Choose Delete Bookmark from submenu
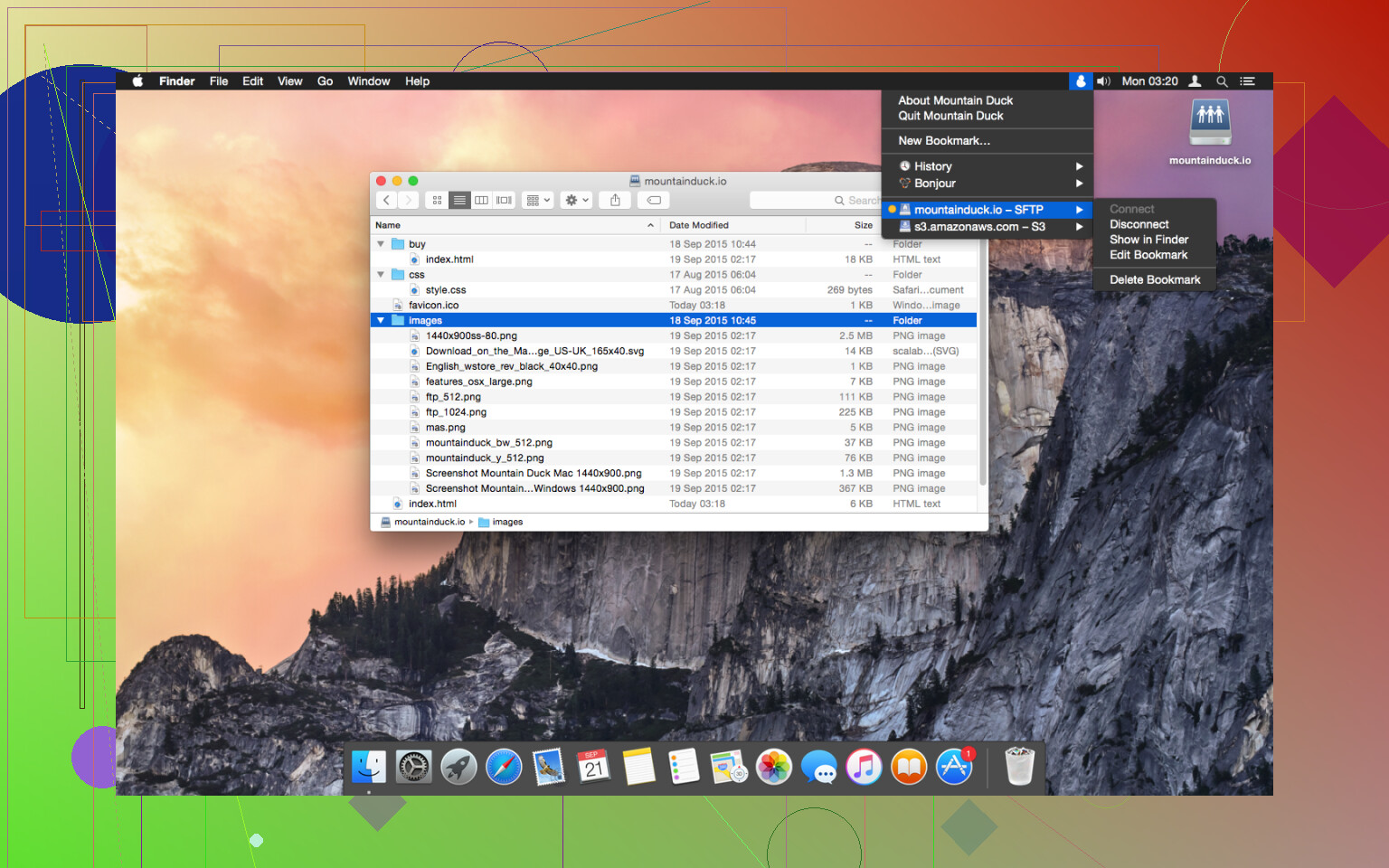The image size is (1389, 868). (1154, 280)
